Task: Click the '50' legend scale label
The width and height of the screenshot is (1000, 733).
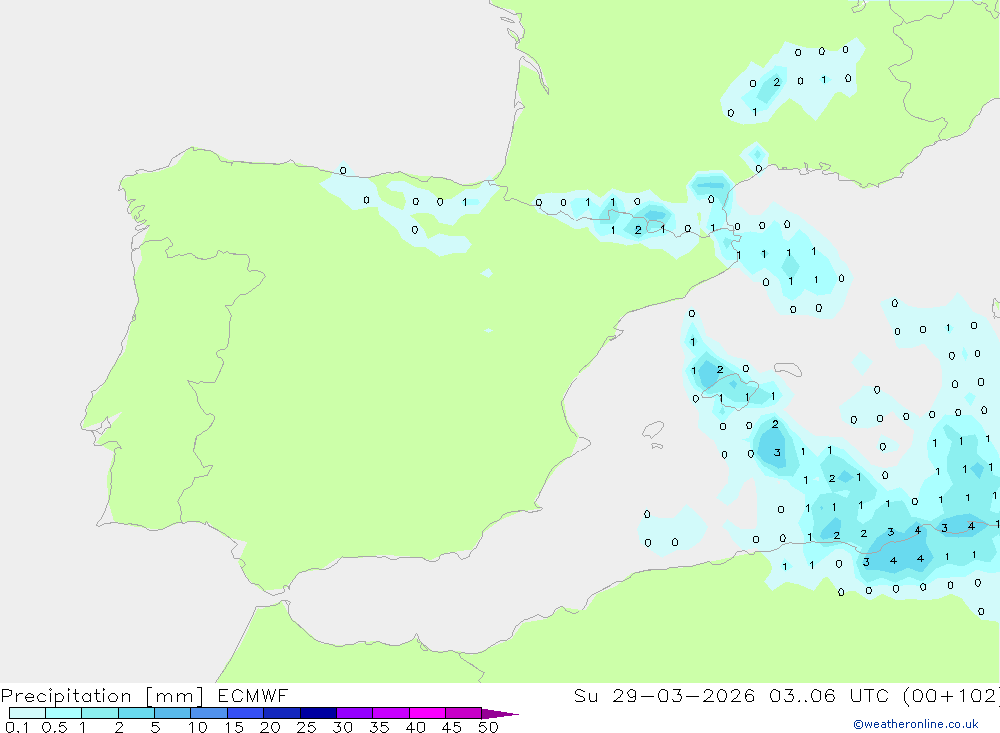Action: 488,727
